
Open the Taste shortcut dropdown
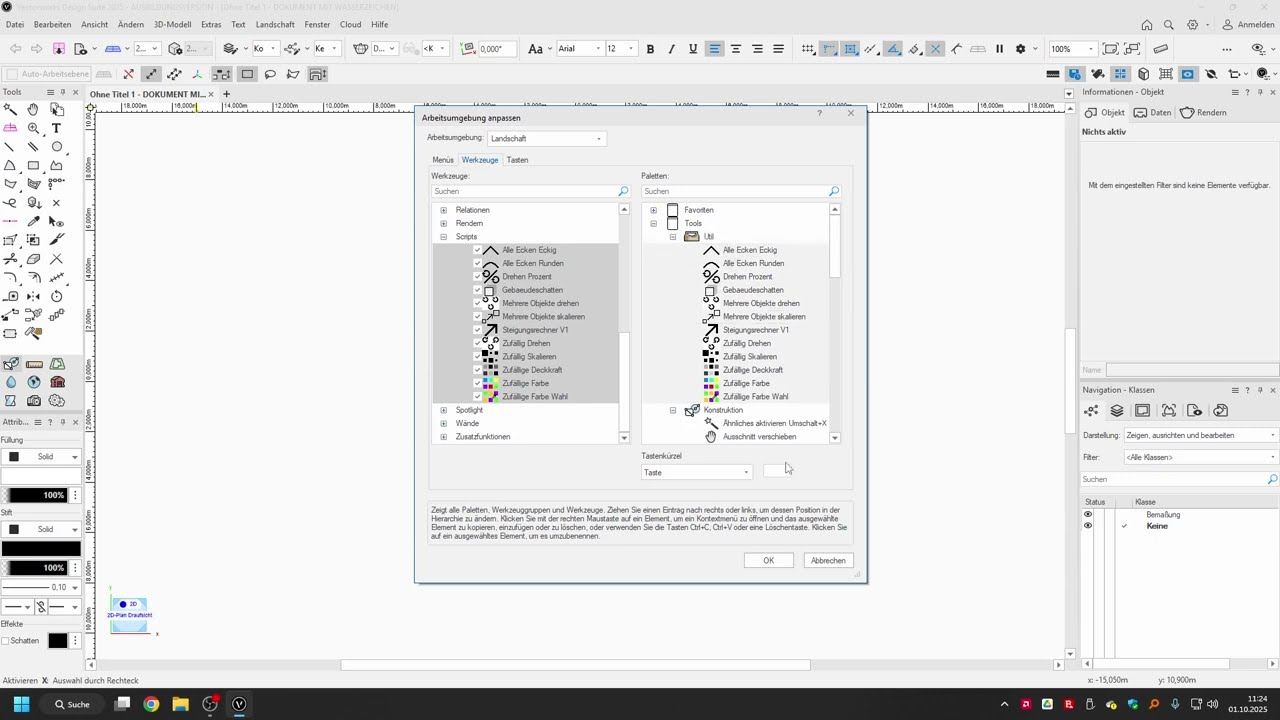[697, 472]
